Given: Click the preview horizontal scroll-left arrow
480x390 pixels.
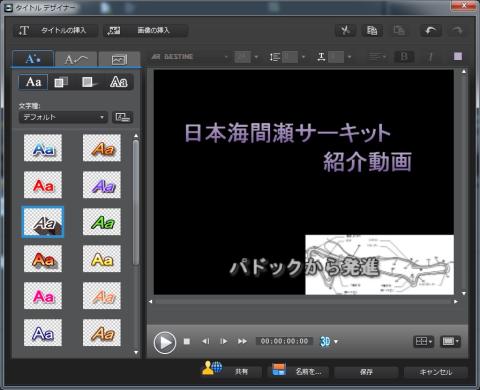Looking at the screenshot, I should pyautogui.click(x=151, y=302).
